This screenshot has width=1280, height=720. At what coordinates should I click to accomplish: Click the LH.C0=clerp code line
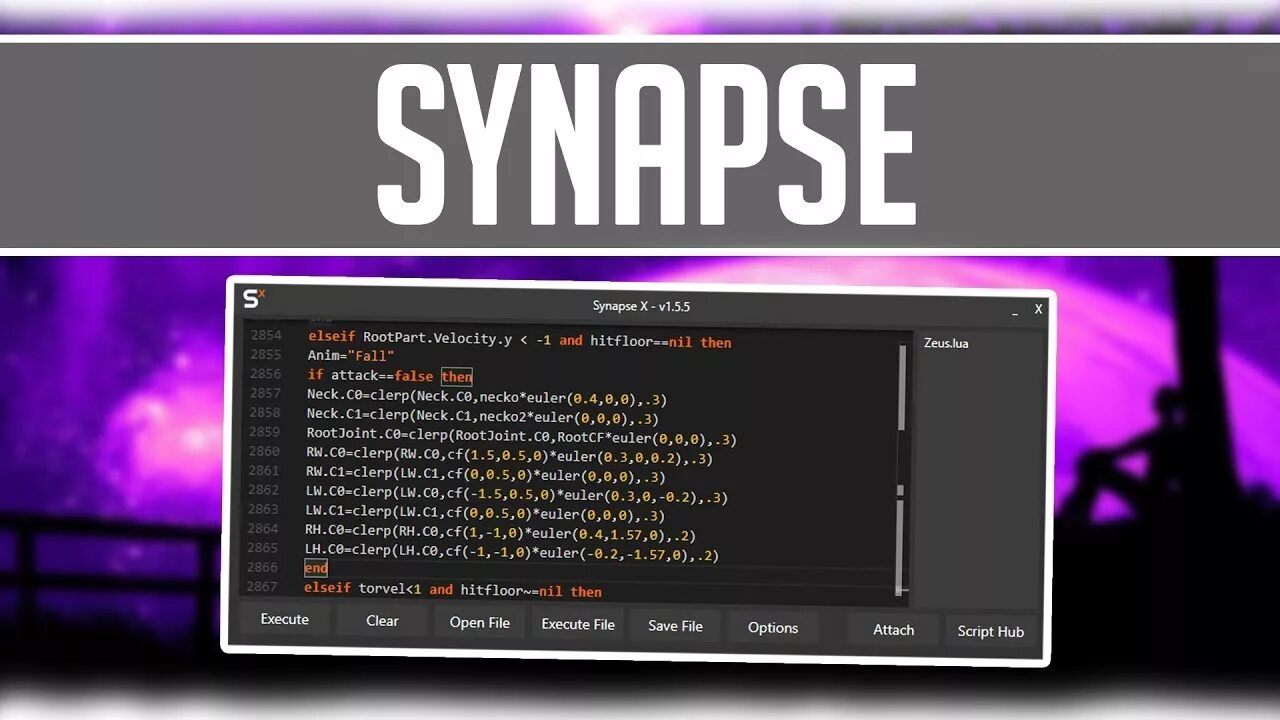coord(512,553)
